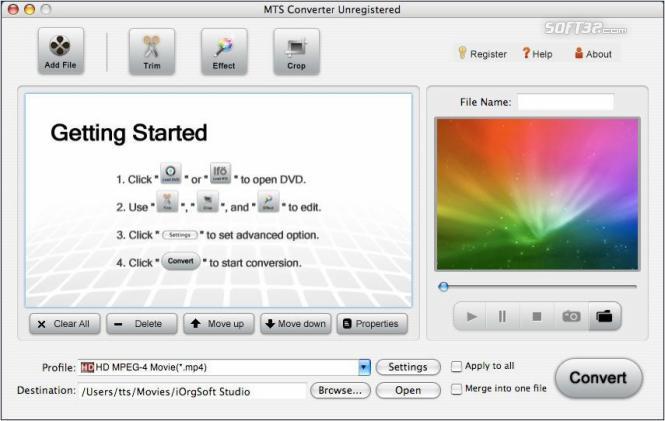Image resolution: width=665 pixels, height=421 pixels.
Task: Enable Merge into one file checkbox
Action: coord(456,389)
